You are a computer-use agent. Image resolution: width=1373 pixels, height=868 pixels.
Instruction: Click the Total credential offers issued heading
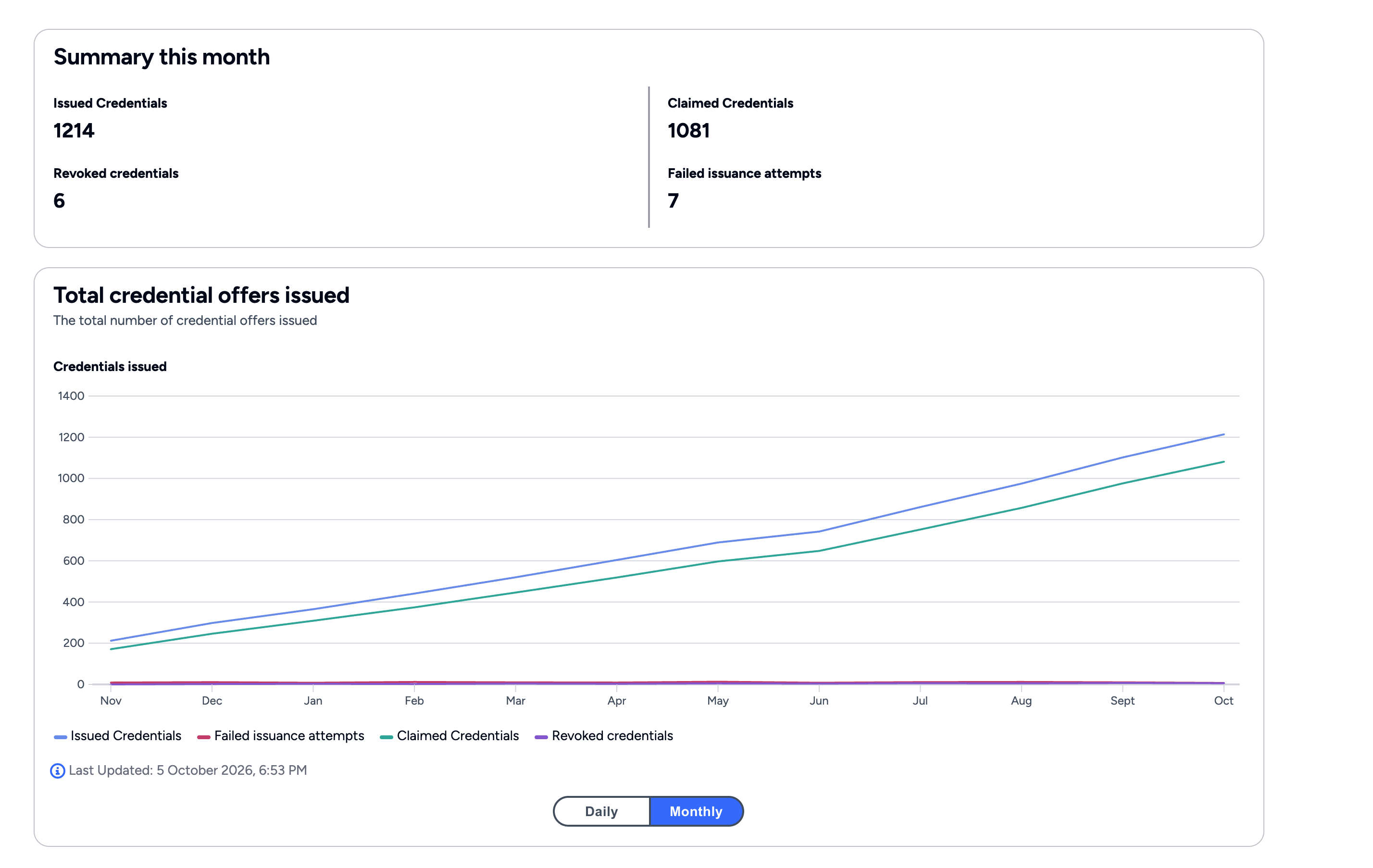coord(201,295)
